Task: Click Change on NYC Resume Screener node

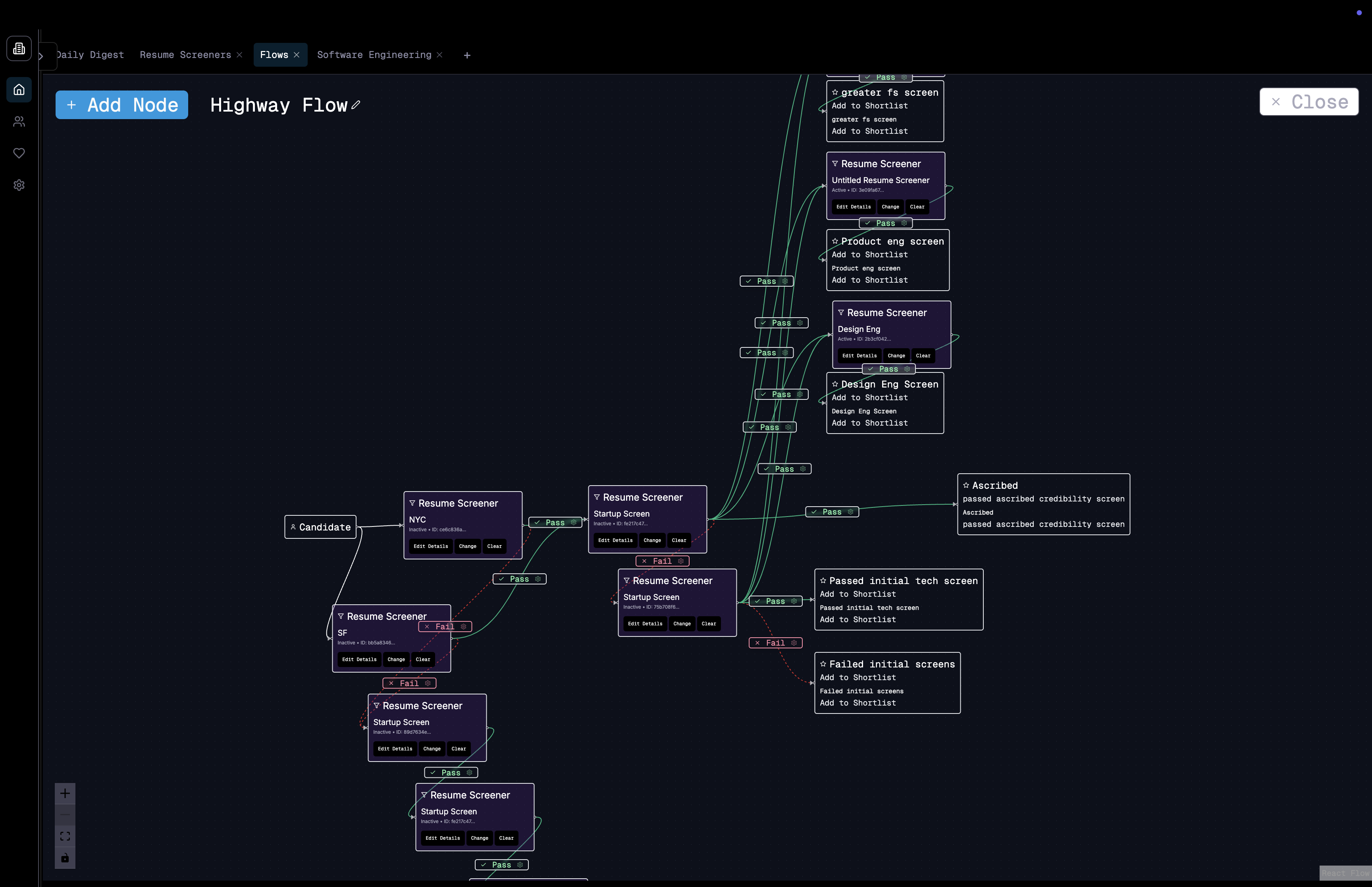Action: 467,546
